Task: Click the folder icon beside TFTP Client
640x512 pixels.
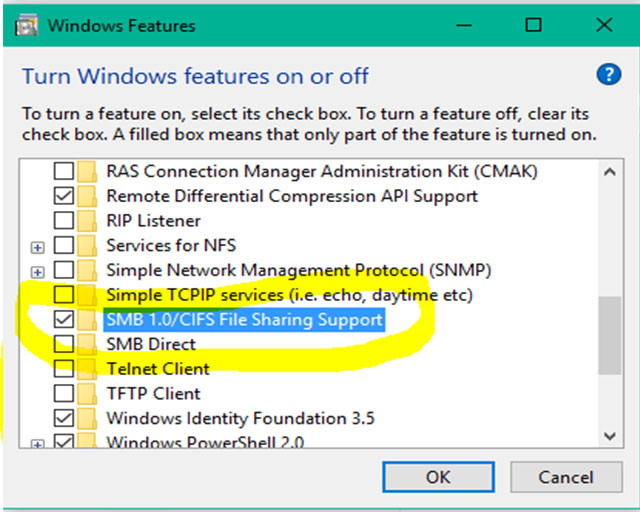Action: [88, 394]
